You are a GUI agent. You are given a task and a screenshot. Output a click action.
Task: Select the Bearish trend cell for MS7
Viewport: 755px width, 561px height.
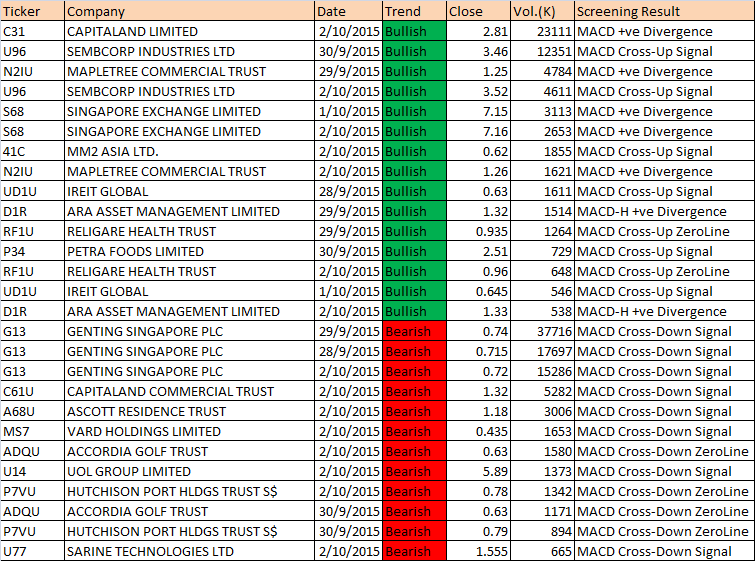click(x=415, y=431)
